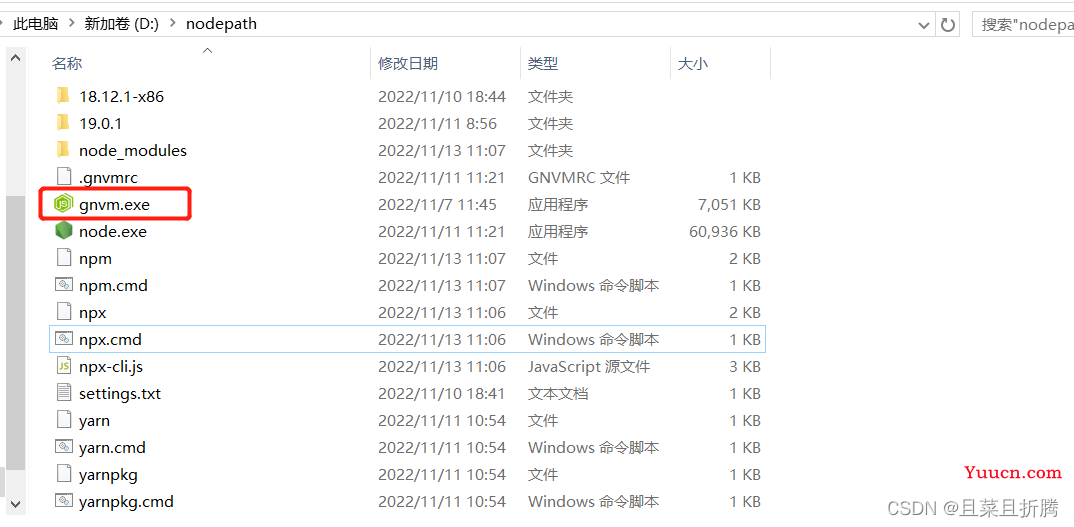Navigate to 此电脑 in the breadcrumb
The image size is (1074, 527).
click(x=36, y=24)
